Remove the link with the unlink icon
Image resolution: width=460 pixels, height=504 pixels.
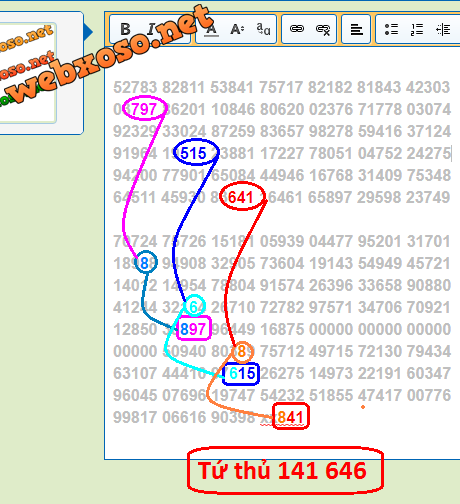pos(323,30)
